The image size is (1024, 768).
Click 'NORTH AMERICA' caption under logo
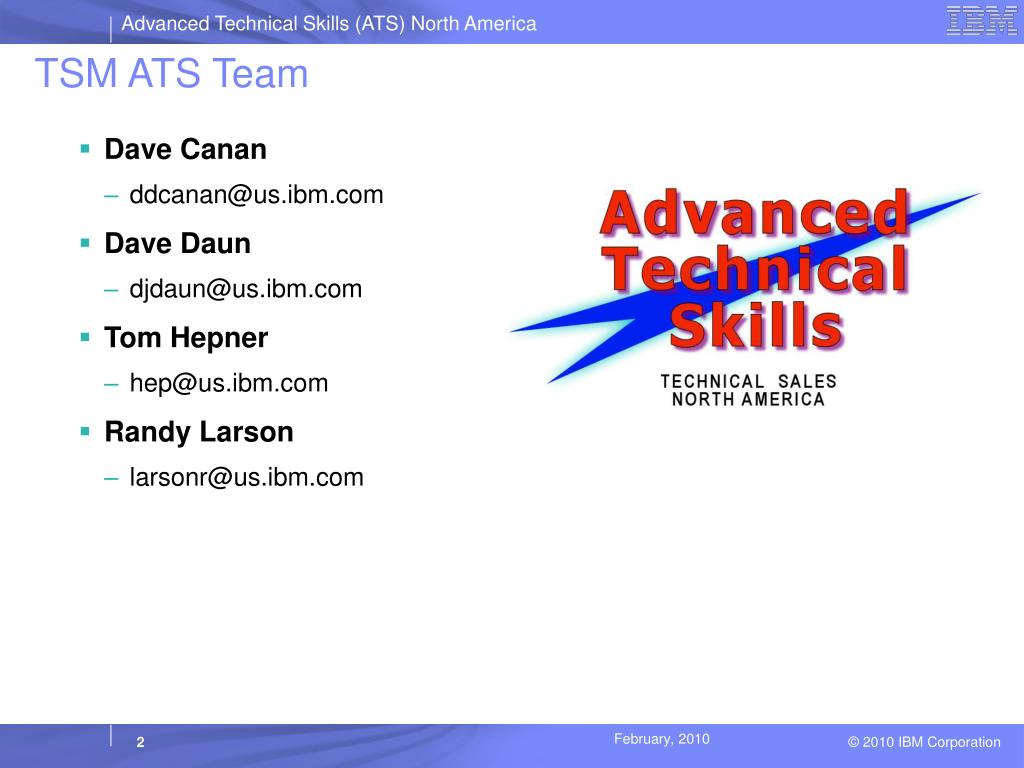click(x=748, y=399)
